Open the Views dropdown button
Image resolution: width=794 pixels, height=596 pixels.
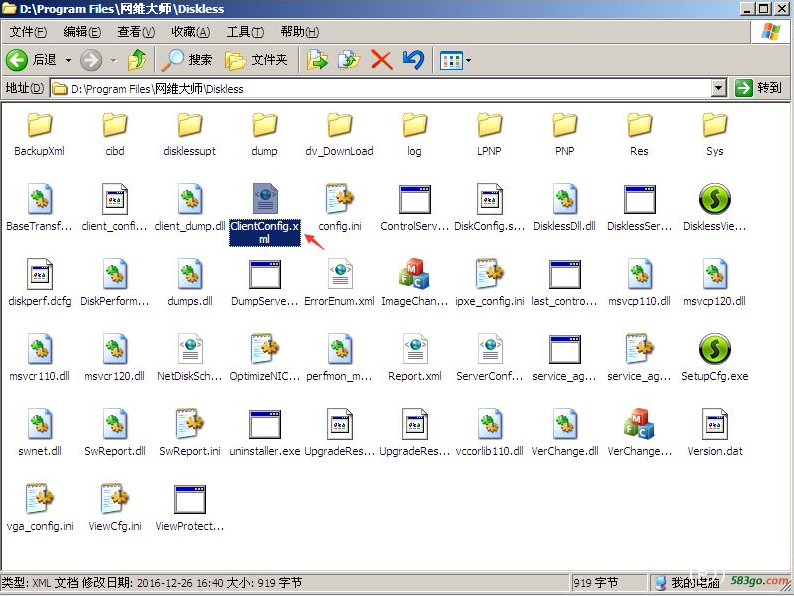tap(455, 61)
